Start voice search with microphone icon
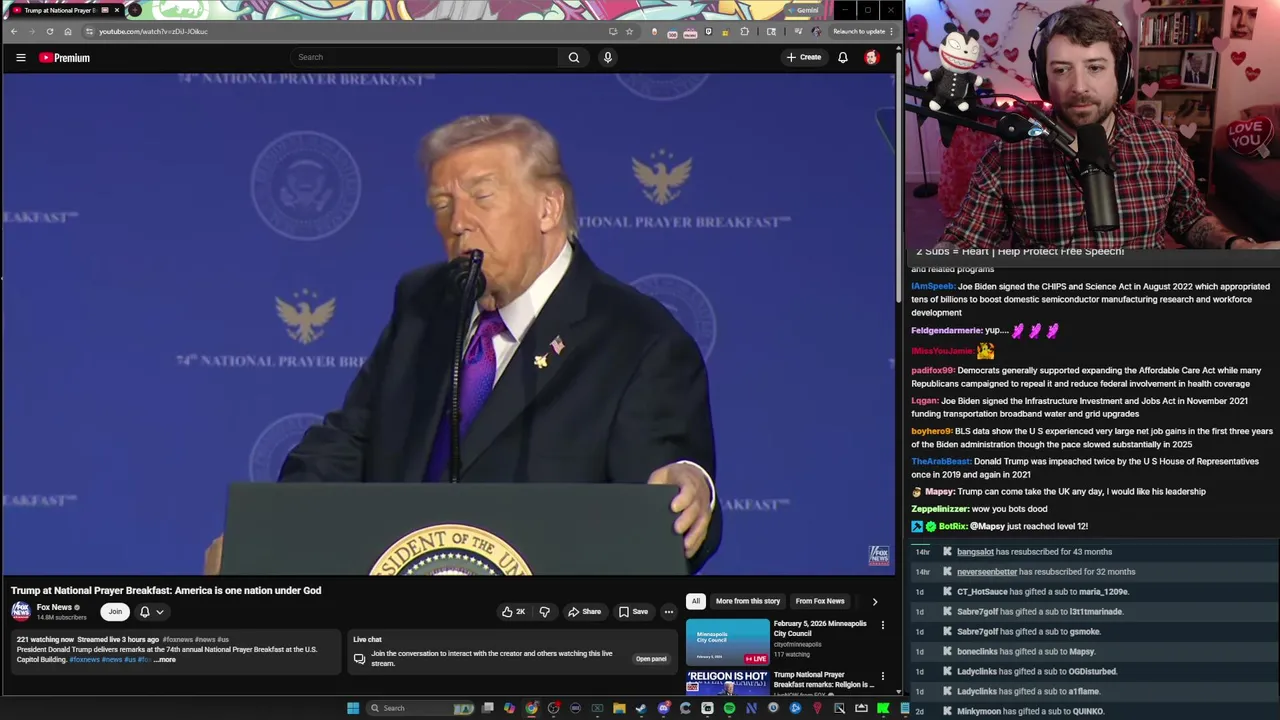Image resolution: width=1280 pixels, height=720 pixels. coord(607,57)
